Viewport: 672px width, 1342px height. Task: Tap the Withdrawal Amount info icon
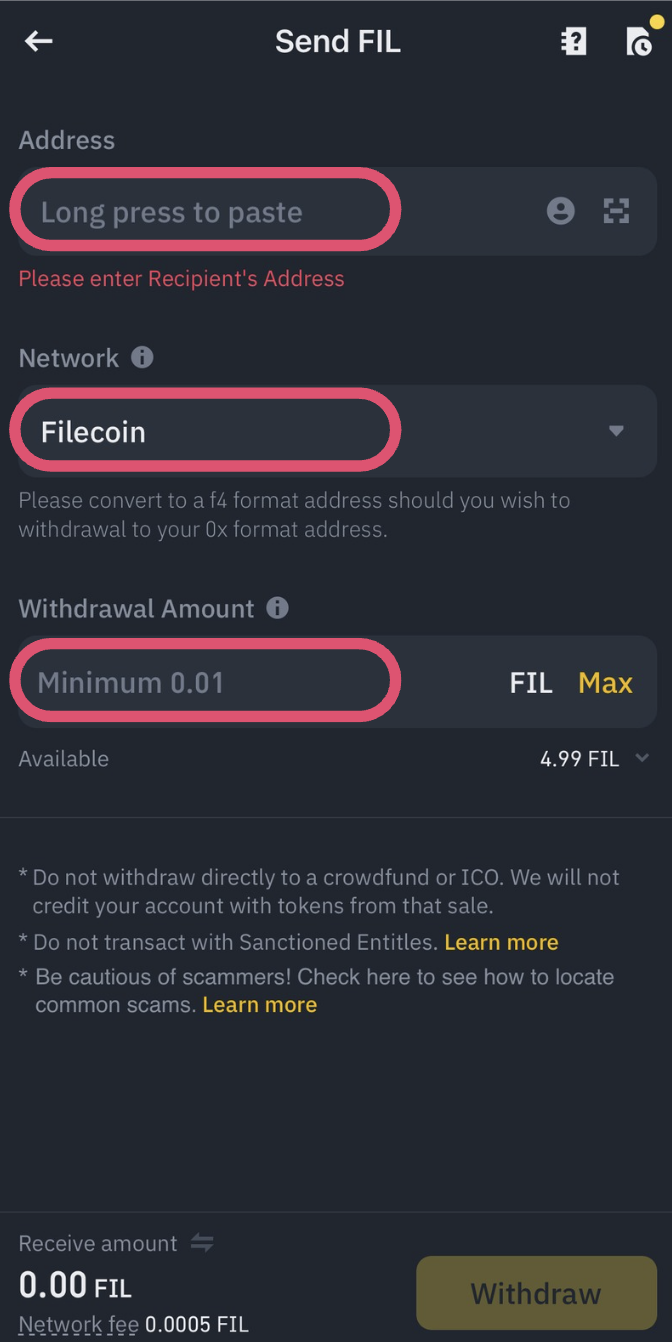(277, 607)
